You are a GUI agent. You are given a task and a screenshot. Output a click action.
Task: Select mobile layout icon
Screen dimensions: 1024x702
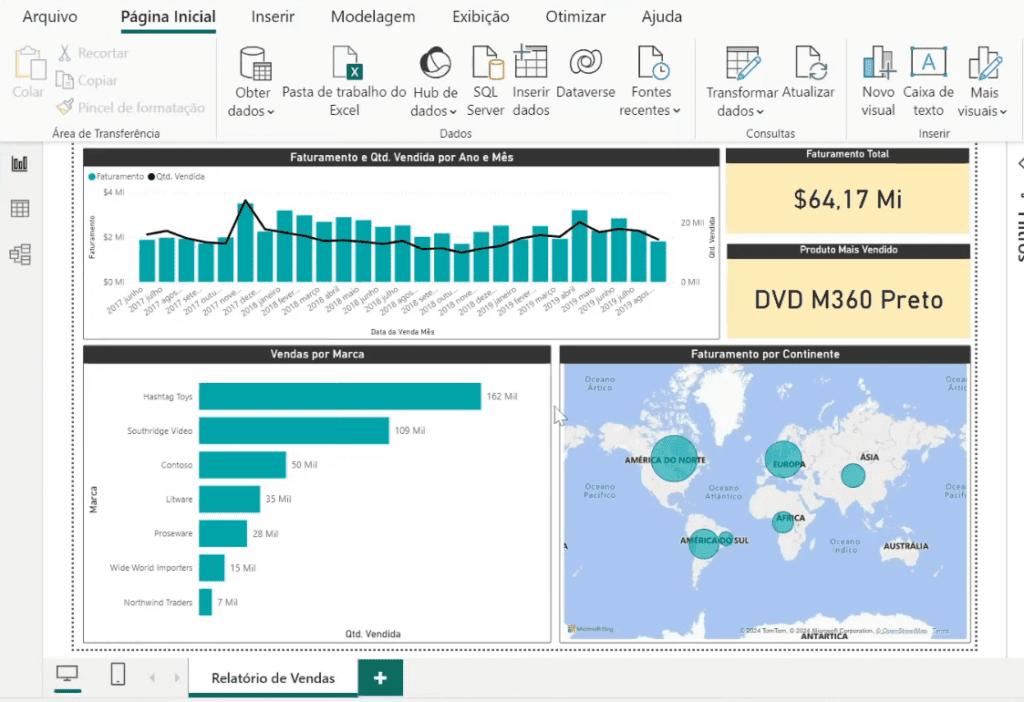[x=118, y=674]
